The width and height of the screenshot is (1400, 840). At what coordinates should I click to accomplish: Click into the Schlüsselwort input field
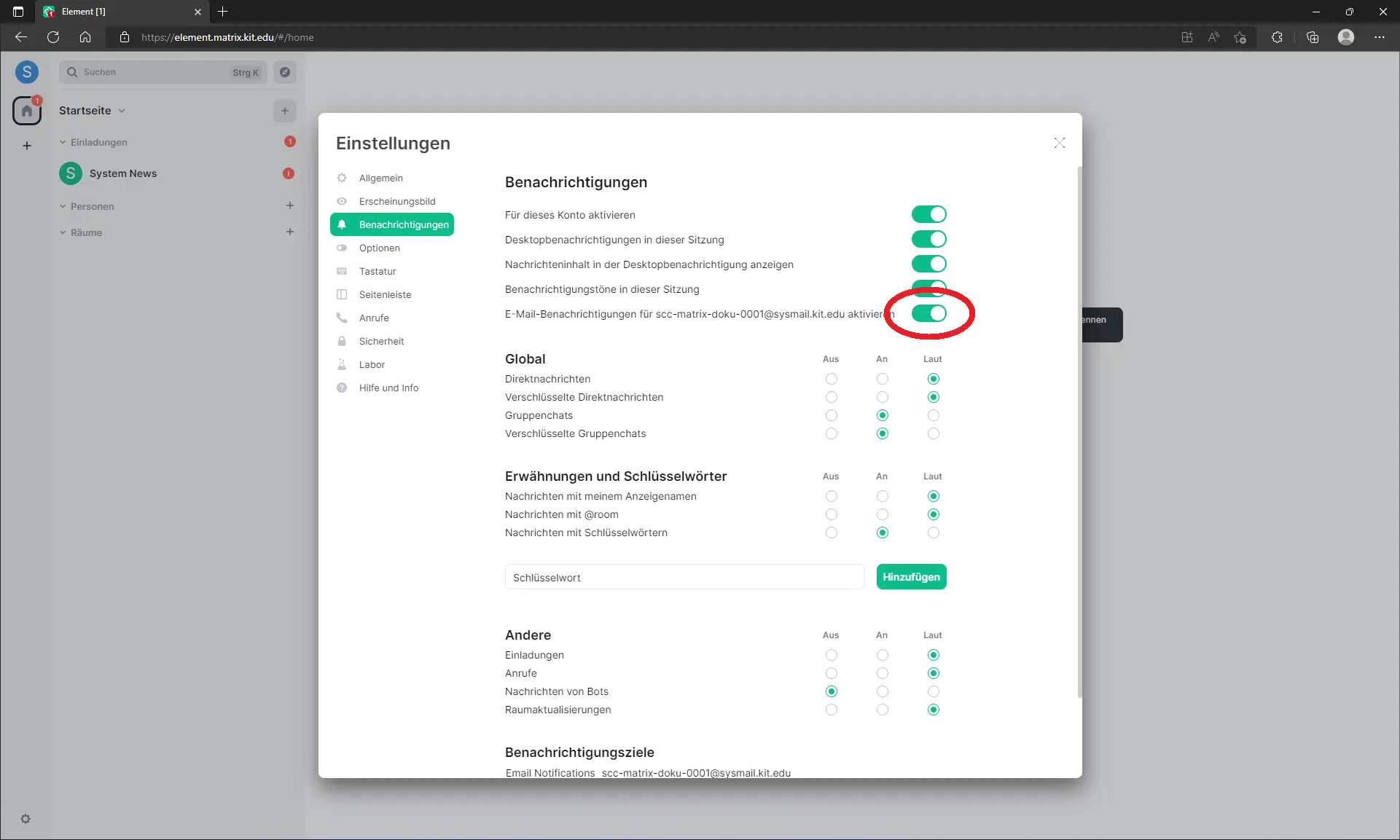tap(684, 577)
